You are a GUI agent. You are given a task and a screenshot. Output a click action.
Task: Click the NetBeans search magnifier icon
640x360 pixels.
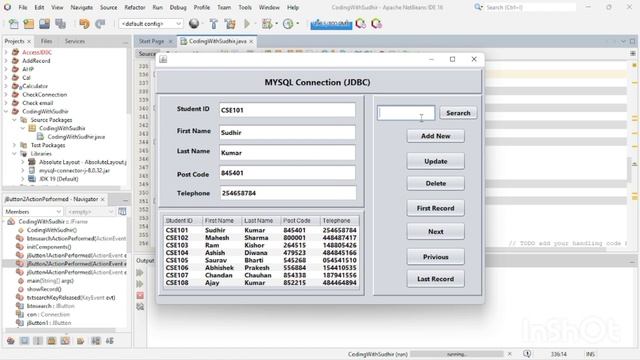tap(478, 7)
